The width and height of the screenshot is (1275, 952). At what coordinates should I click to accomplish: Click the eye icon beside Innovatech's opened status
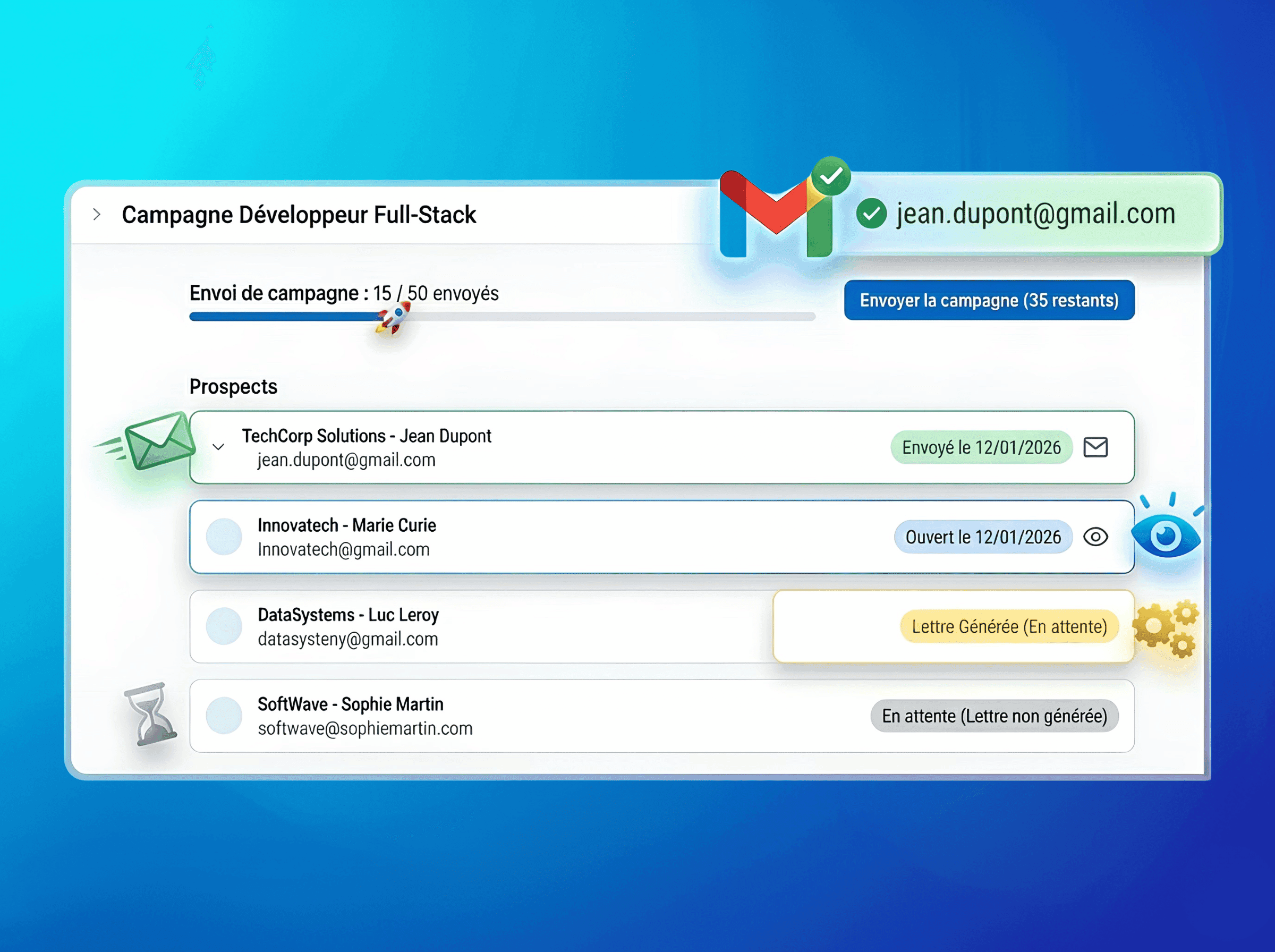pyautogui.click(x=1096, y=537)
